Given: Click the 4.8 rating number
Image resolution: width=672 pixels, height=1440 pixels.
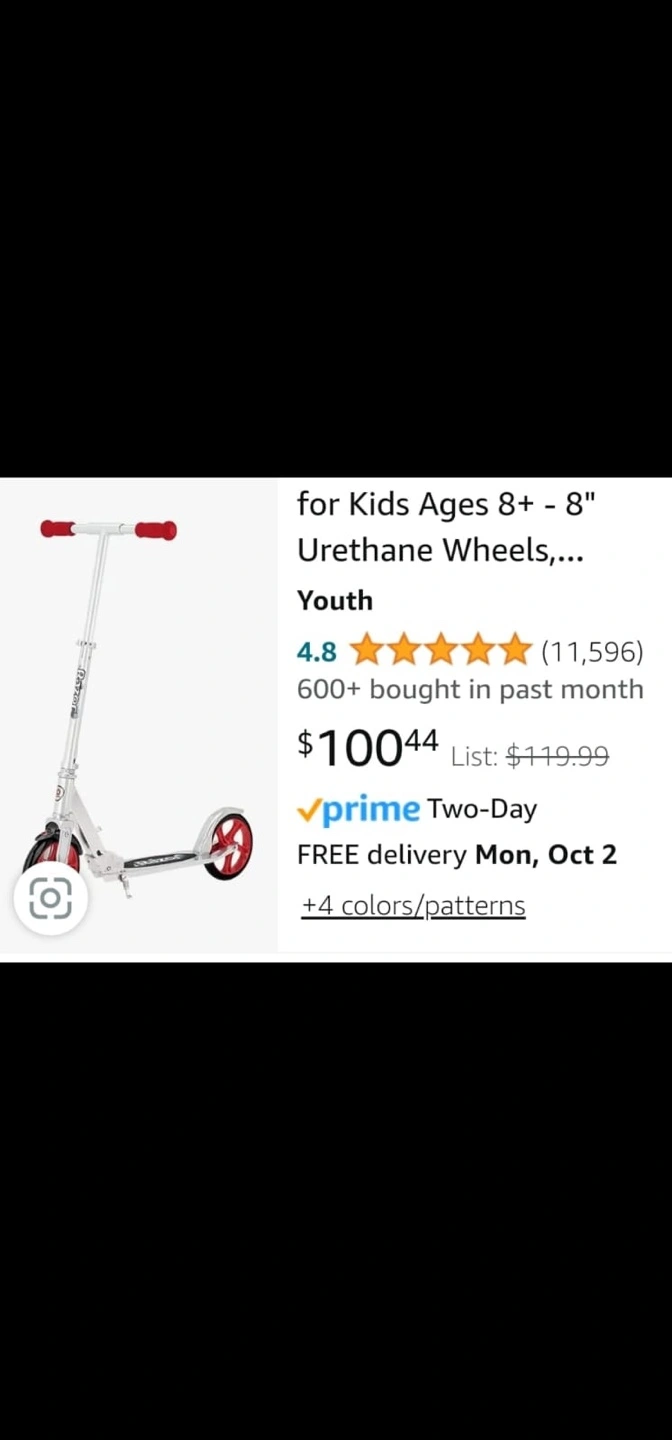Looking at the screenshot, I should pyautogui.click(x=317, y=652).
